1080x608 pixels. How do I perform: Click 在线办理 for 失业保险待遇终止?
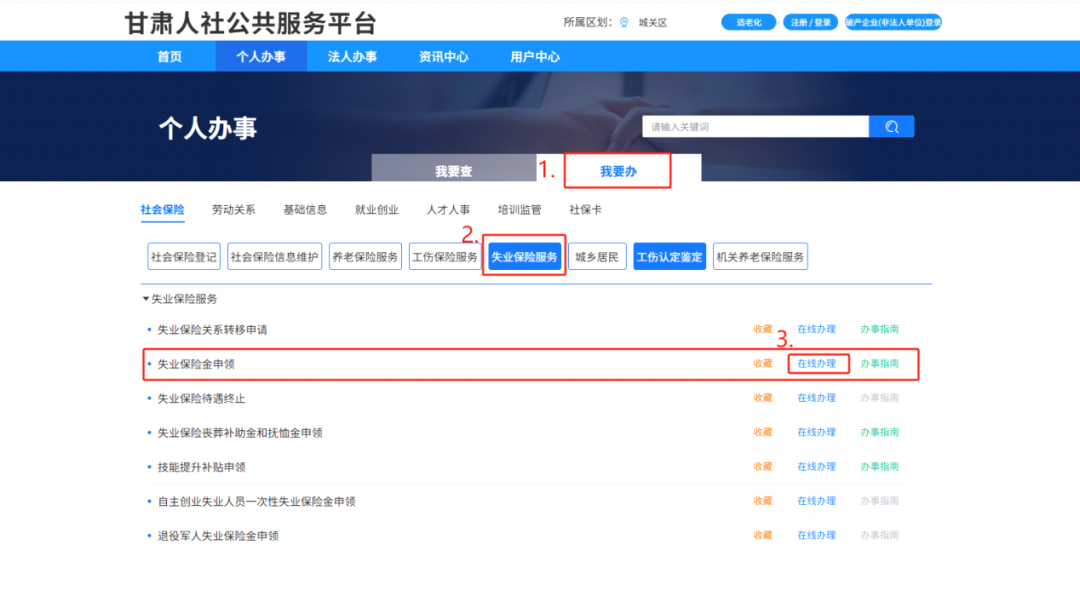[x=816, y=398]
